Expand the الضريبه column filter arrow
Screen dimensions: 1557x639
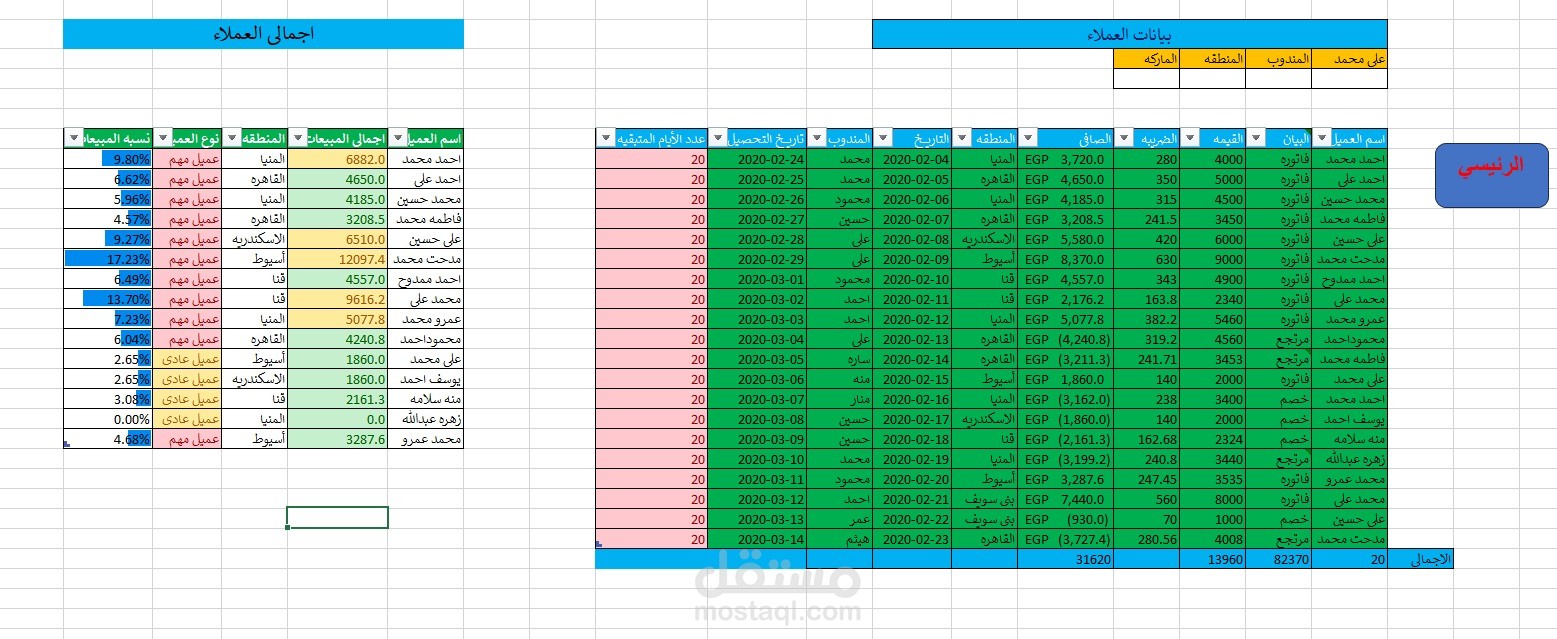(1122, 139)
